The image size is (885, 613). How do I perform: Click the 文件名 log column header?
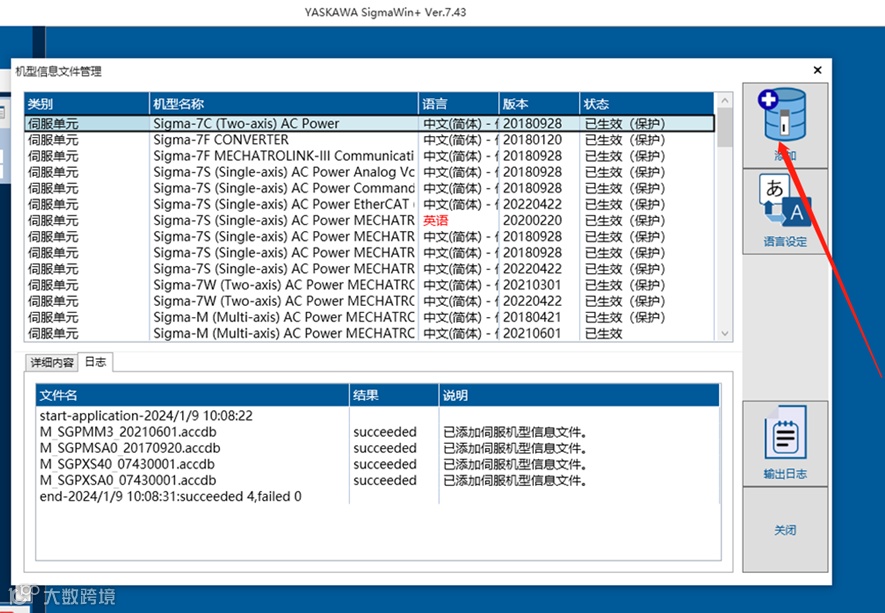(192, 395)
